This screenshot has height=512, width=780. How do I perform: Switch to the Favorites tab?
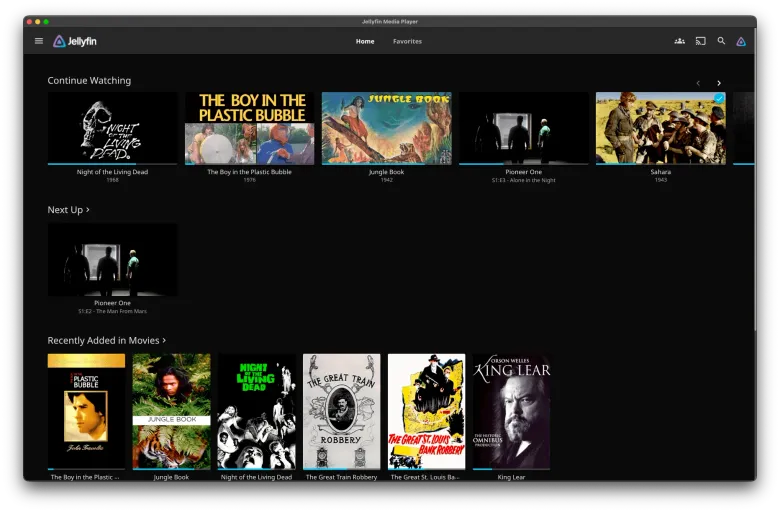coord(407,41)
